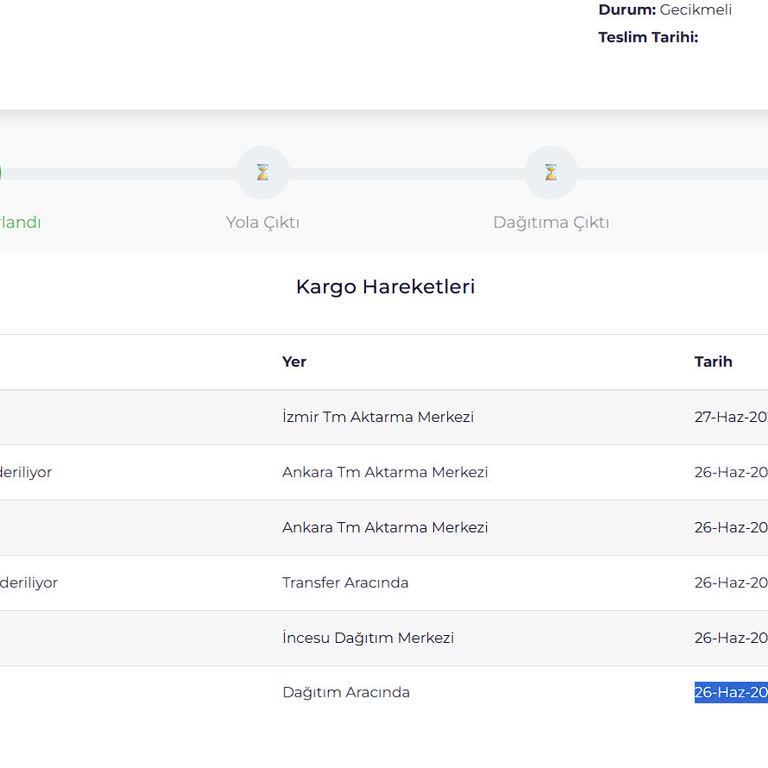Screen dimensions: 768x768
Task: Click the Tarih column header
Action: tap(713, 362)
